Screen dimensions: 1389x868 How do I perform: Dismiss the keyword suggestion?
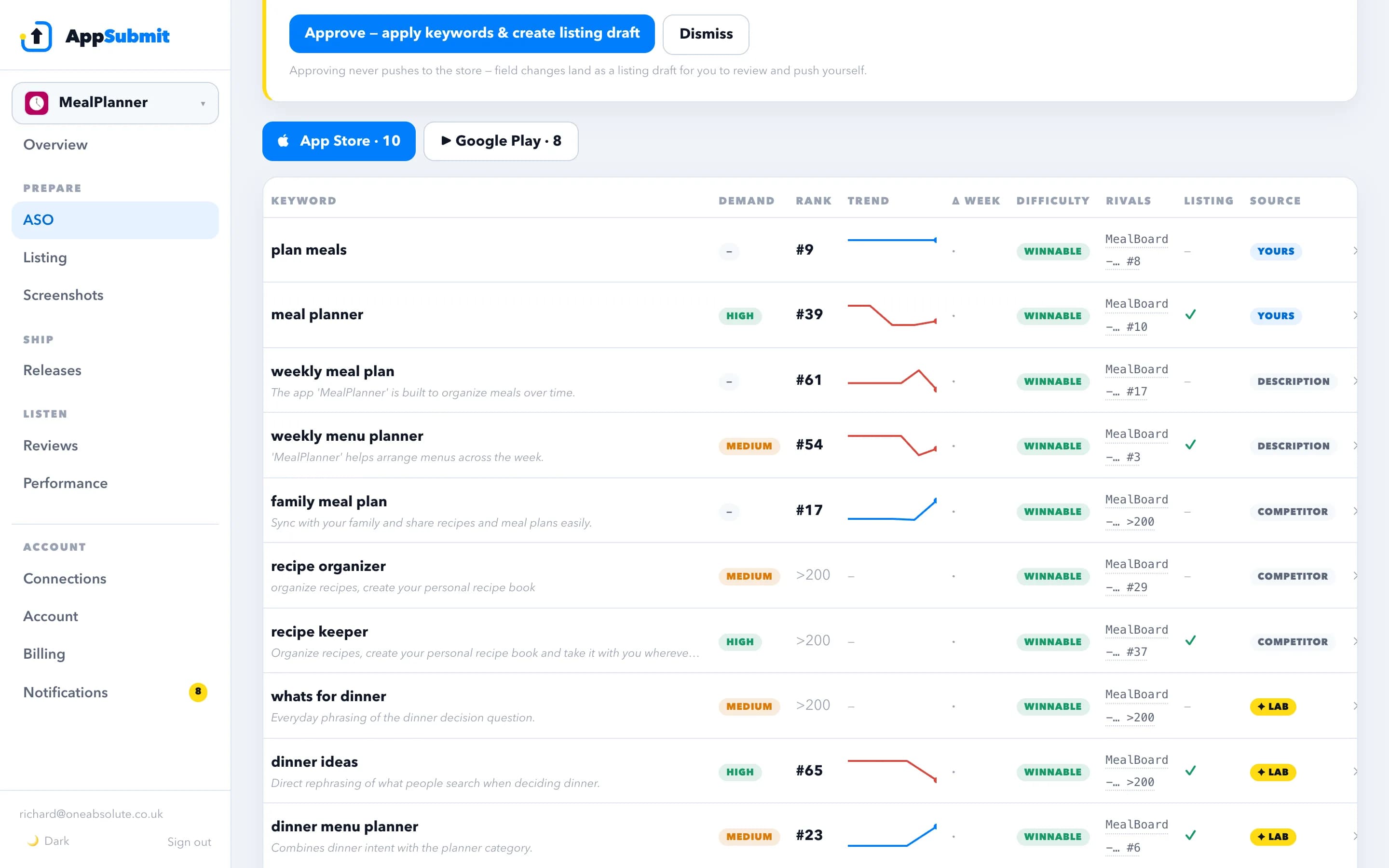[x=706, y=34]
